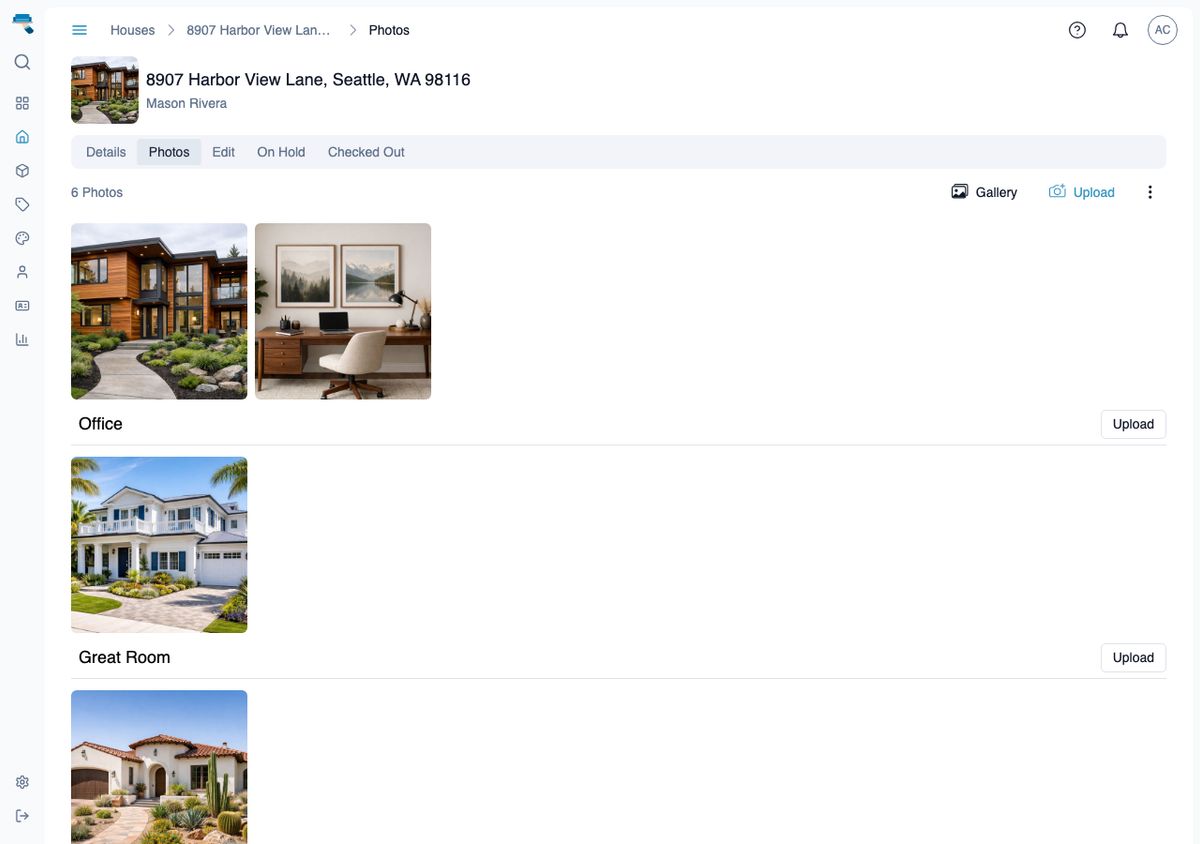
Task: Click the 6 Photos count text
Action: (x=97, y=192)
